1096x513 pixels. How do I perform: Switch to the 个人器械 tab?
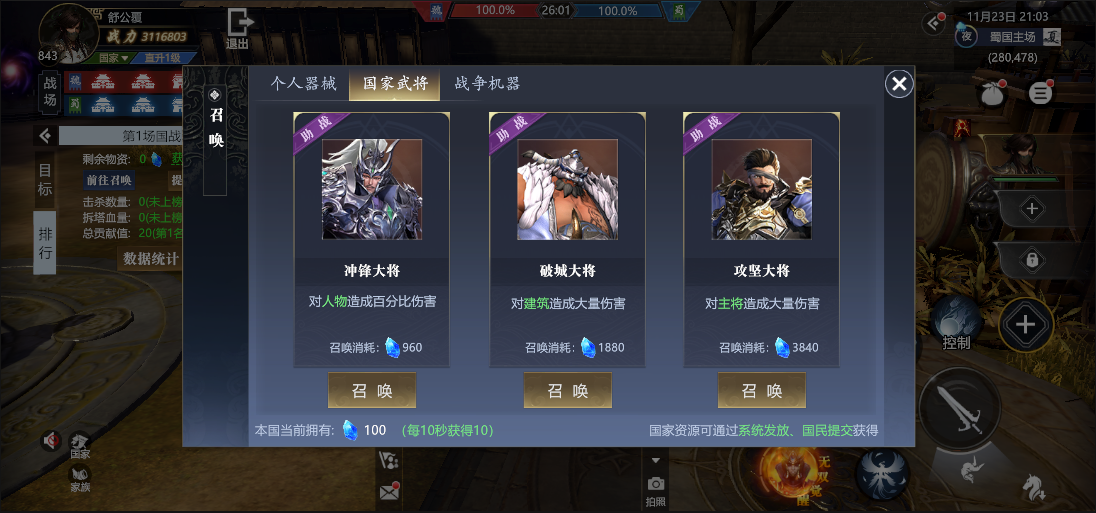(303, 84)
